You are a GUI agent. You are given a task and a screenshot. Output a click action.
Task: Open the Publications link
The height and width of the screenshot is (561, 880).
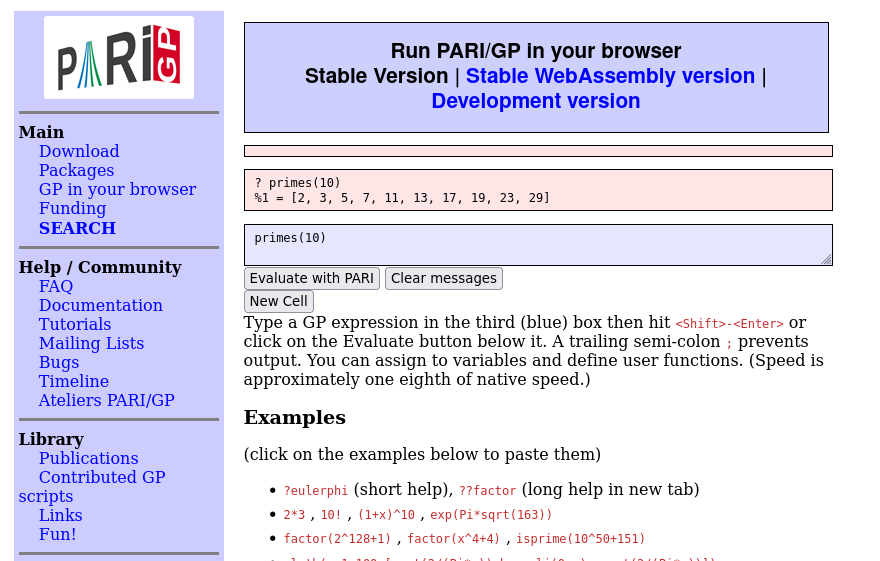coord(89,458)
